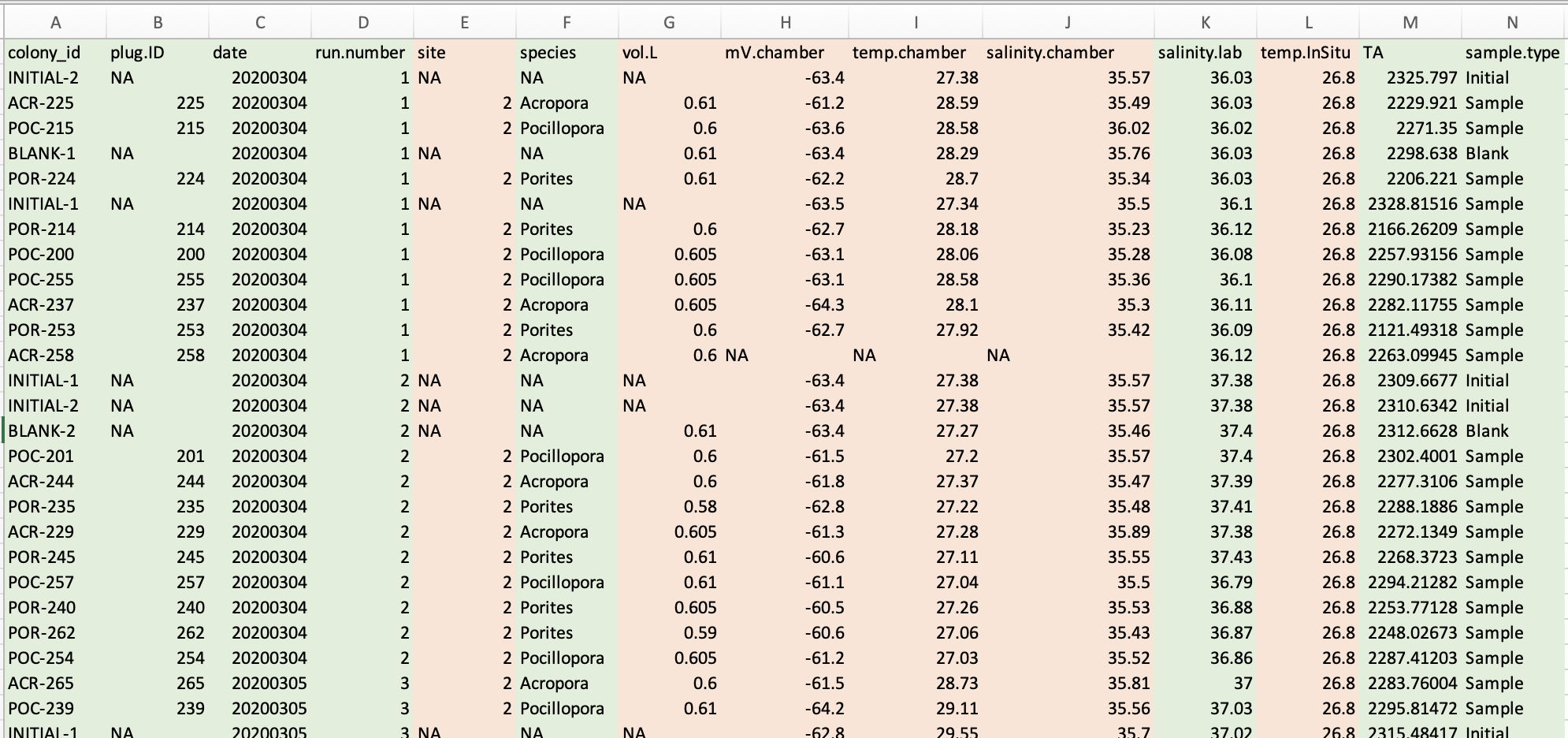Image resolution: width=1568 pixels, height=738 pixels.
Task: Select column C header
Action: tap(260, 23)
